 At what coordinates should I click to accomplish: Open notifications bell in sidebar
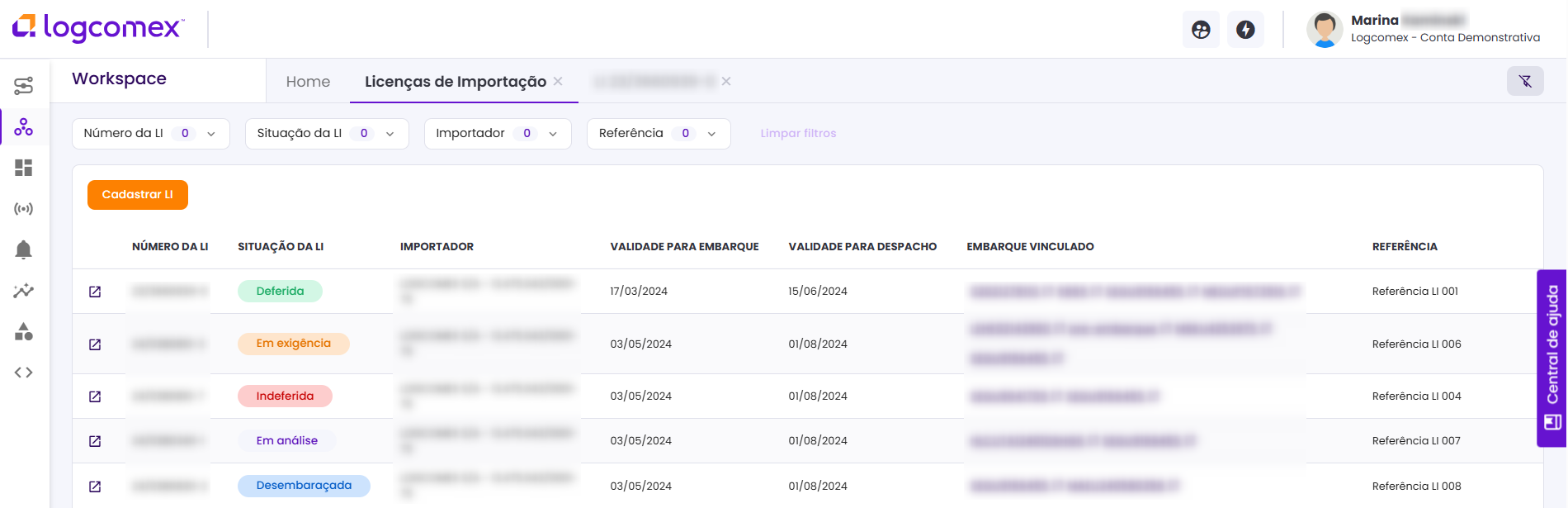24,249
